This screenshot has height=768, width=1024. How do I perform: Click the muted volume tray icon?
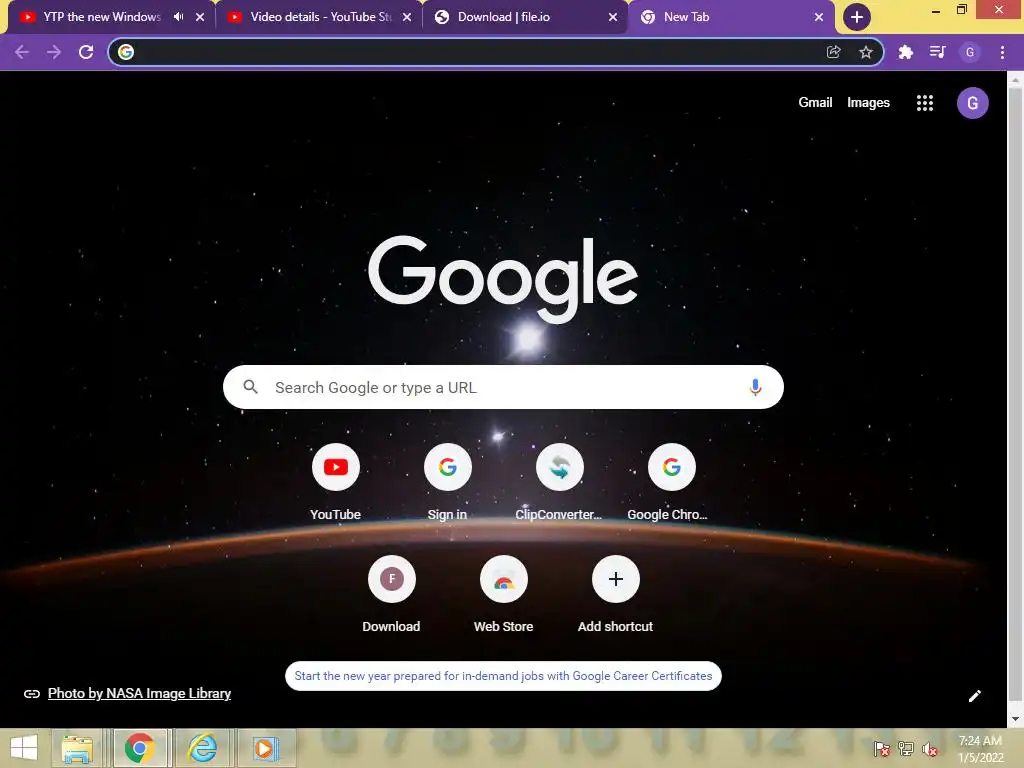[929, 748]
